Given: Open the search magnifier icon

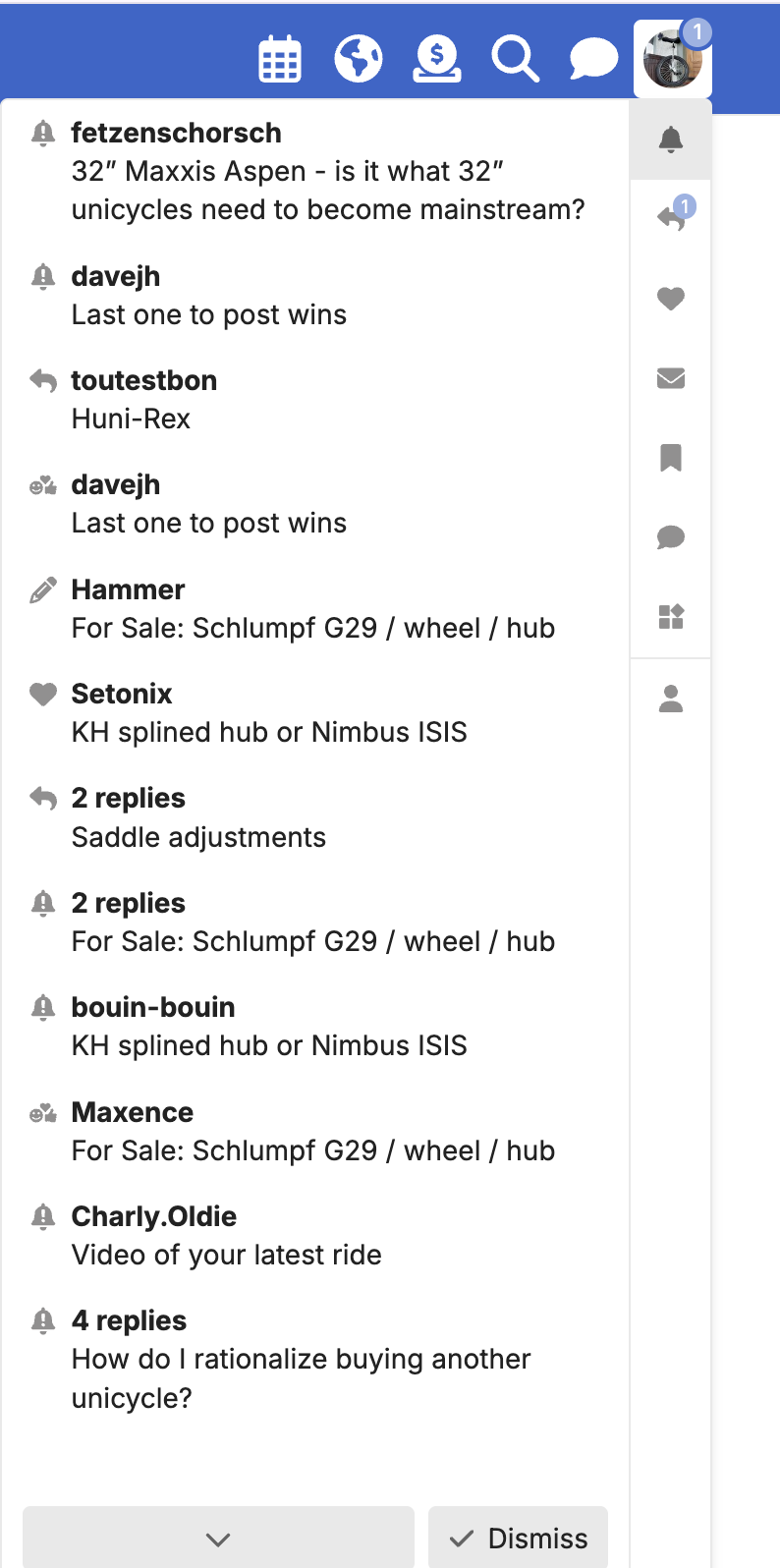Looking at the screenshot, I should 516,60.
